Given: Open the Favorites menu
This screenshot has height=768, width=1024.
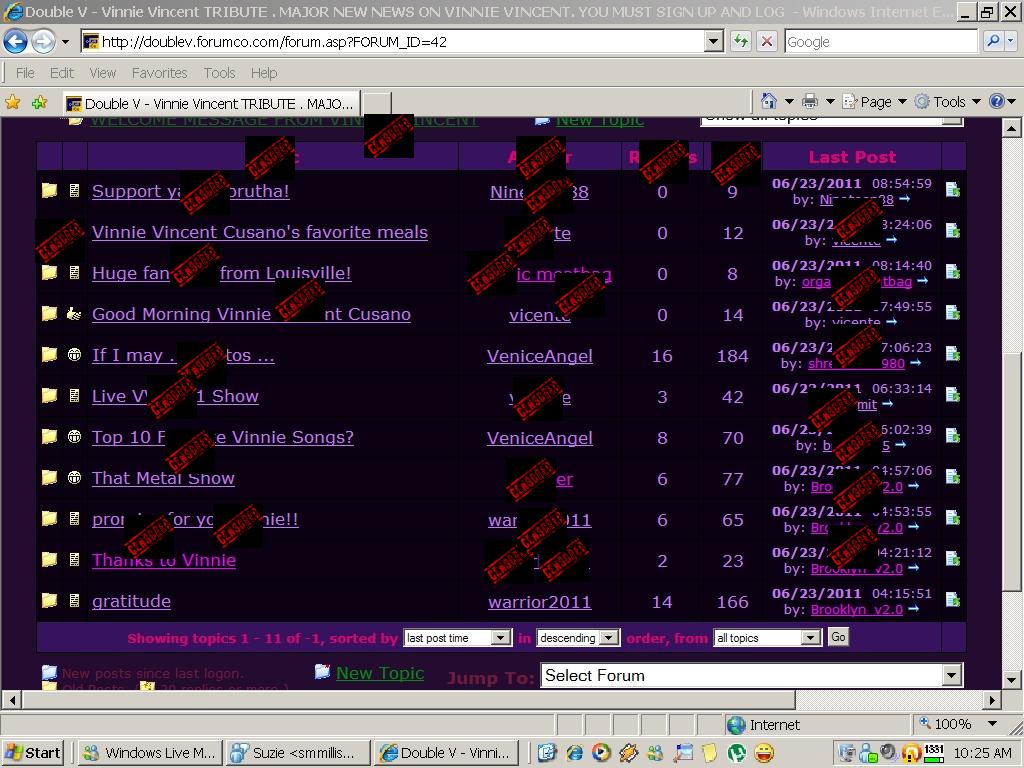Looking at the screenshot, I should coord(159,72).
